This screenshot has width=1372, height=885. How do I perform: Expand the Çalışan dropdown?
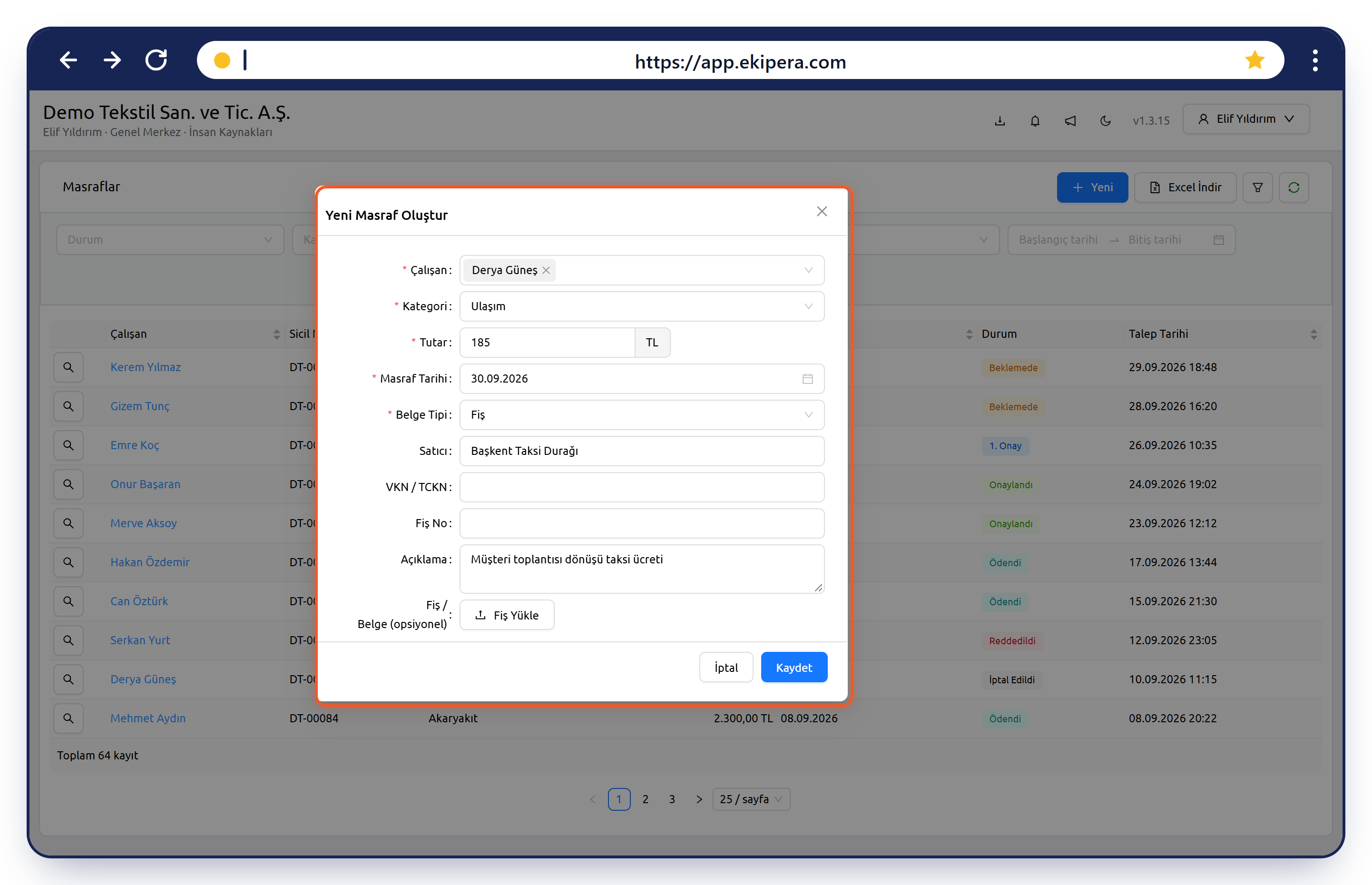point(642,270)
